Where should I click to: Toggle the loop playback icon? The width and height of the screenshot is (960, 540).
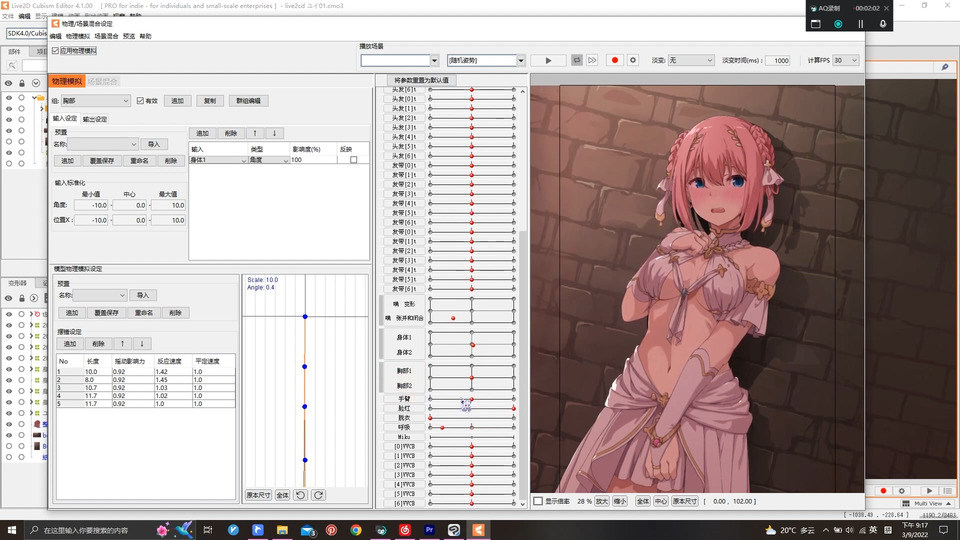pyautogui.click(x=577, y=60)
